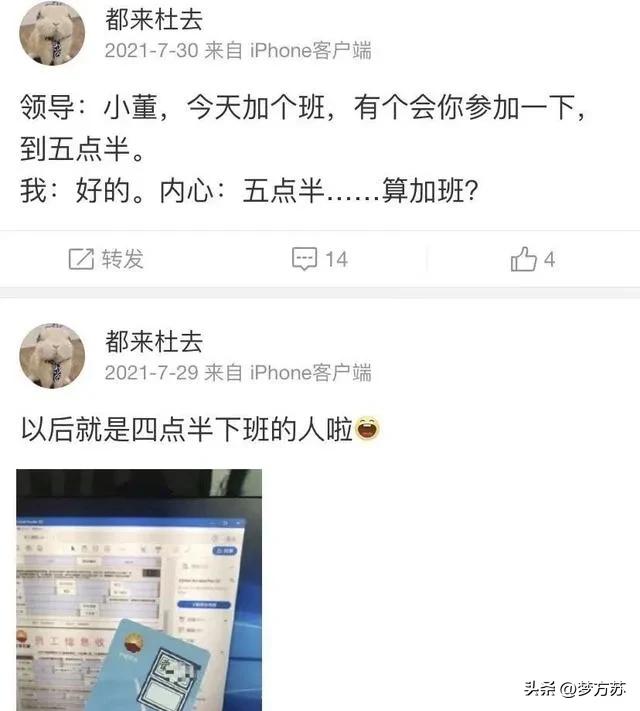This screenshot has width=640, height=711.
Task: Click the 2021-7-30 timestamp
Action: tap(151, 50)
